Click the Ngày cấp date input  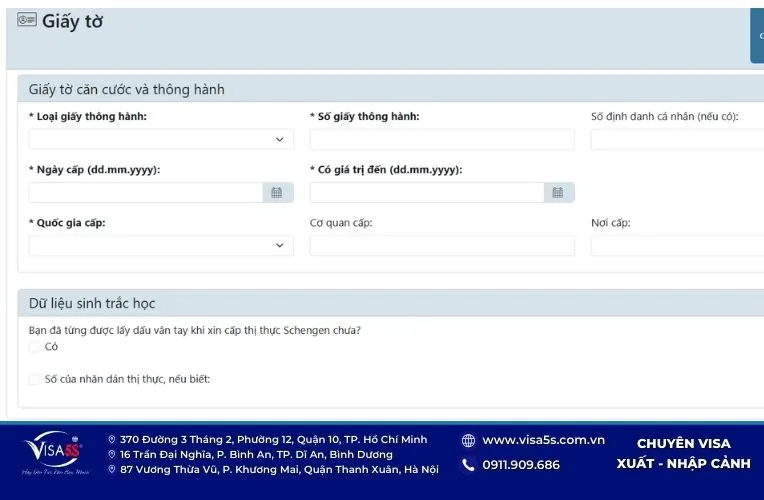(145, 193)
